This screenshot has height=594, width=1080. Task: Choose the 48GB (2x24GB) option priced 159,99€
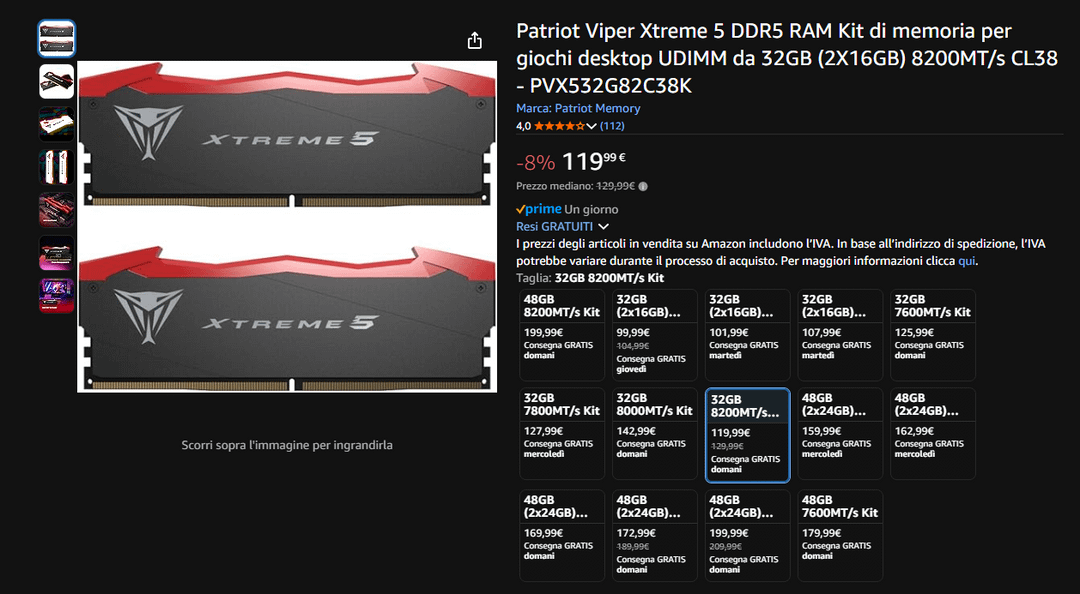click(840, 433)
